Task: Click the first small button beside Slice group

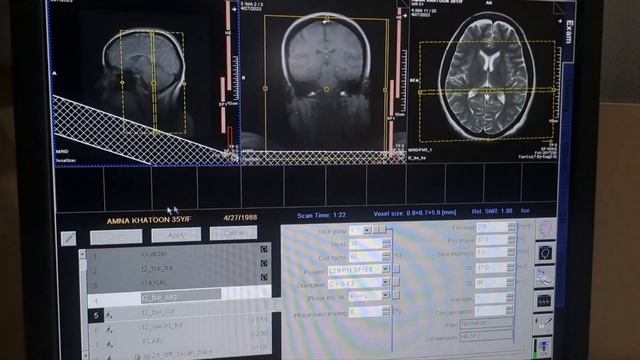Action: point(377,230)
